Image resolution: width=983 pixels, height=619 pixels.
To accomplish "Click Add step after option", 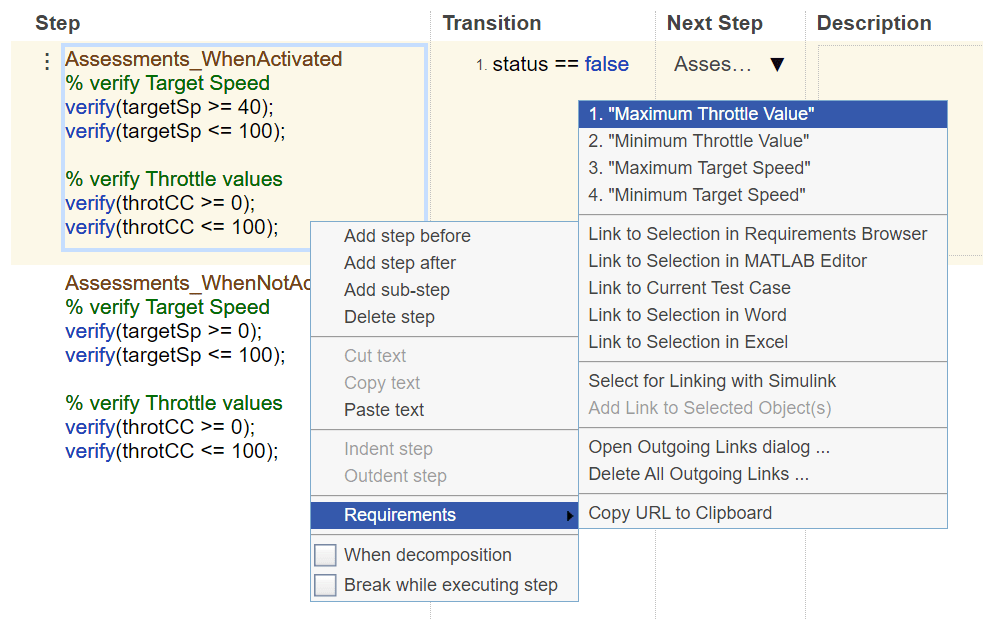I will [400, 263].
